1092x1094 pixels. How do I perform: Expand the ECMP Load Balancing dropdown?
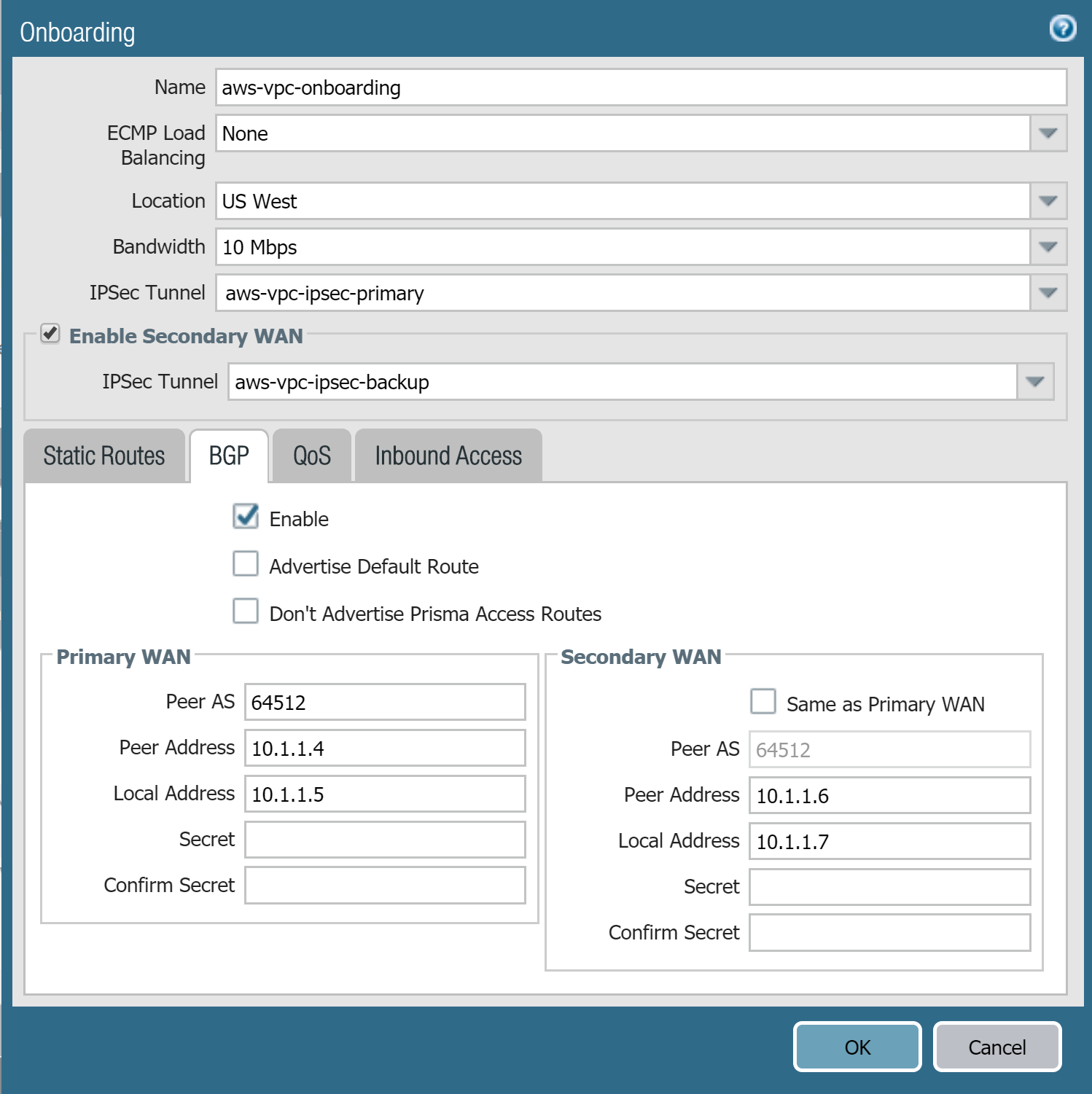click(1048, 133)
